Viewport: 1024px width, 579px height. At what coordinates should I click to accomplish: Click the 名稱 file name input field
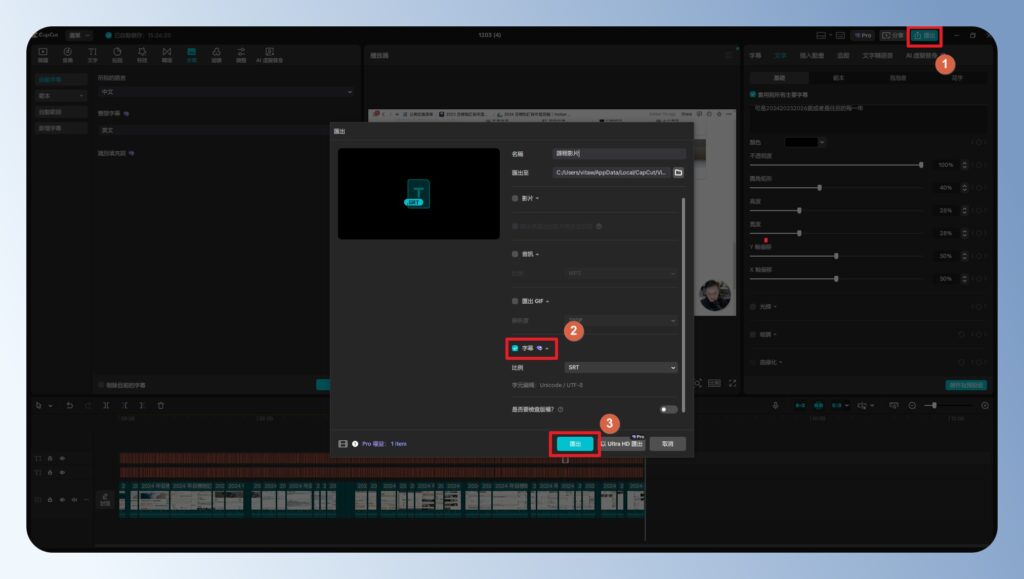[x=620, y=153]
